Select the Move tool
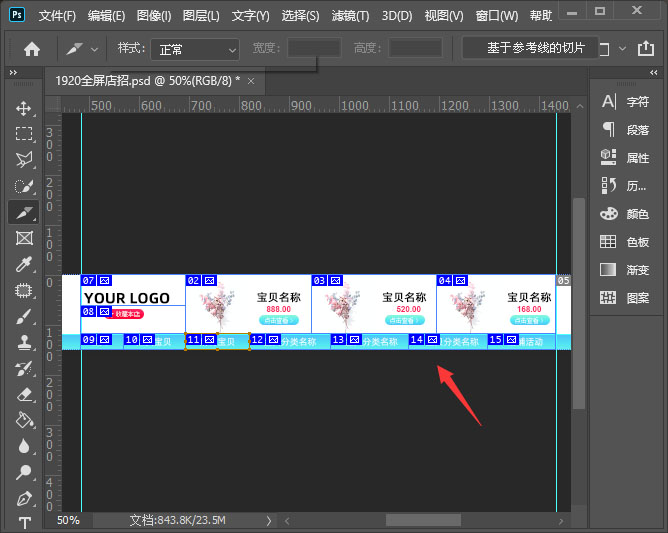668x533 pixels. click(24, 108)
